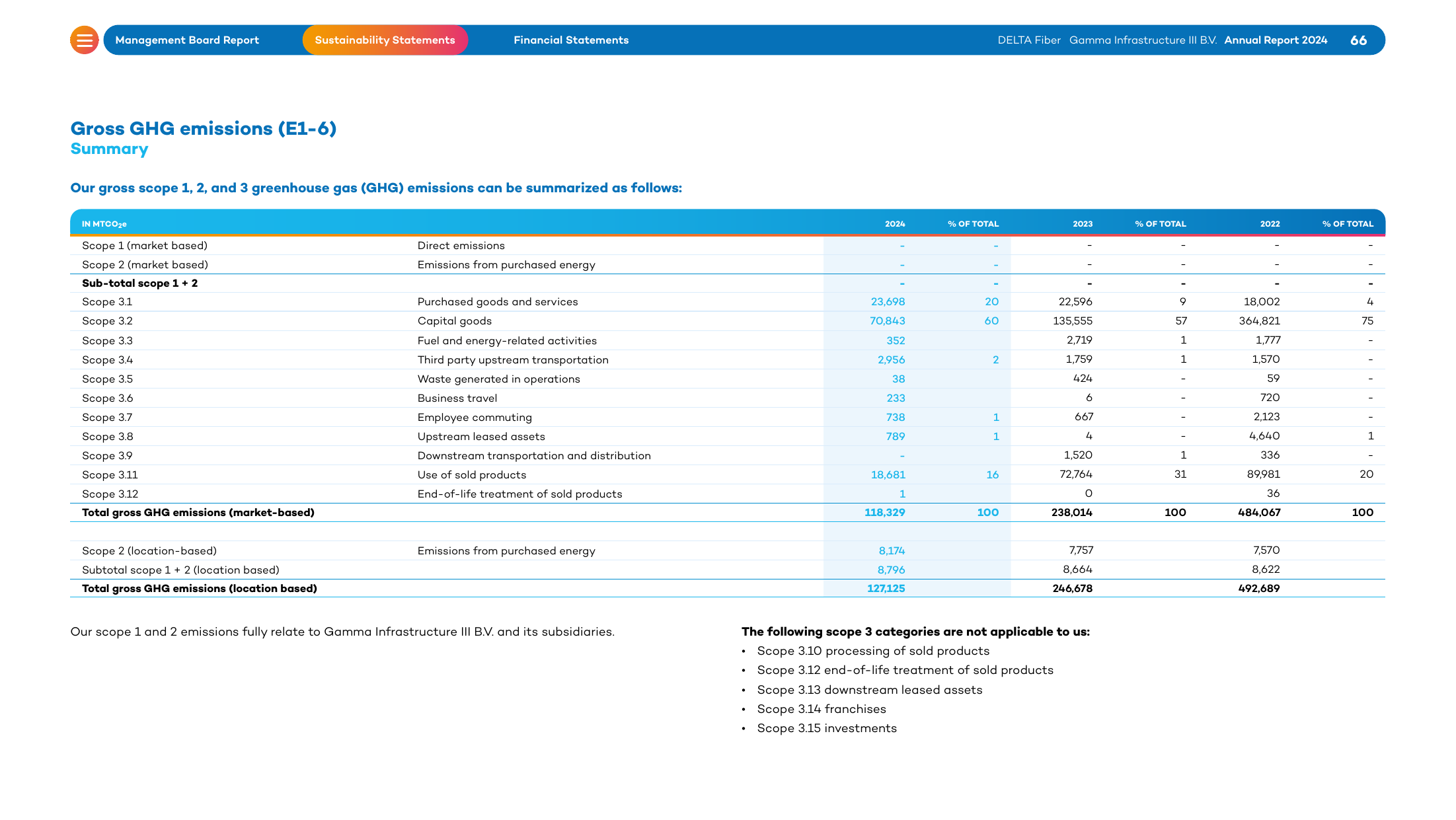Image resolution: width=1456 pixels, height=820 pixels.
Task: Open the orange hamburger menu icon
Action: pos(85,40)
